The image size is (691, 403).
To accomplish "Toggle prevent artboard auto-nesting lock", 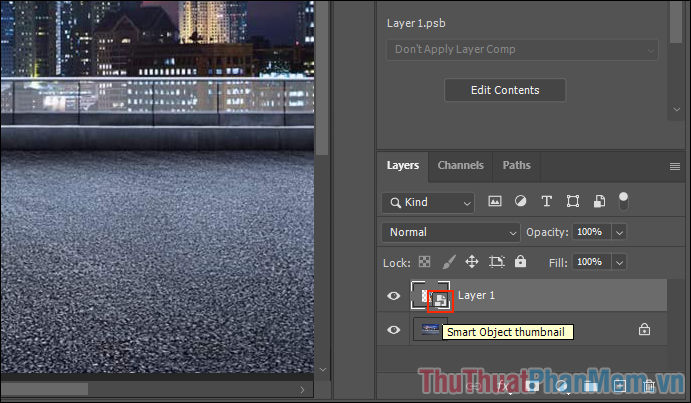I will click(x=497, y=262).
